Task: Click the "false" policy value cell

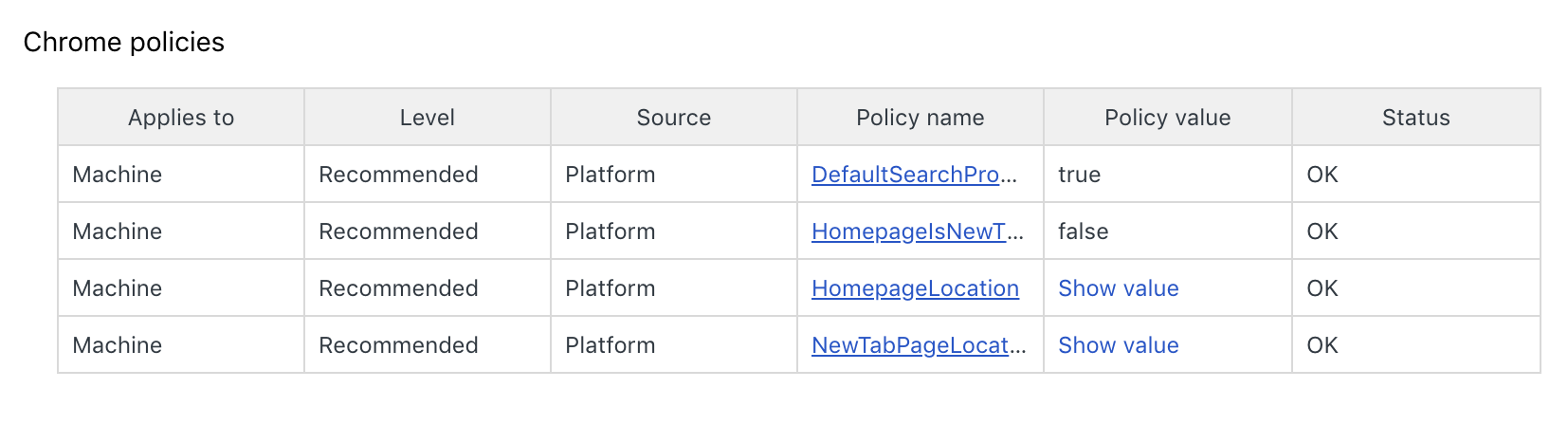Action: pos(1083,231)
